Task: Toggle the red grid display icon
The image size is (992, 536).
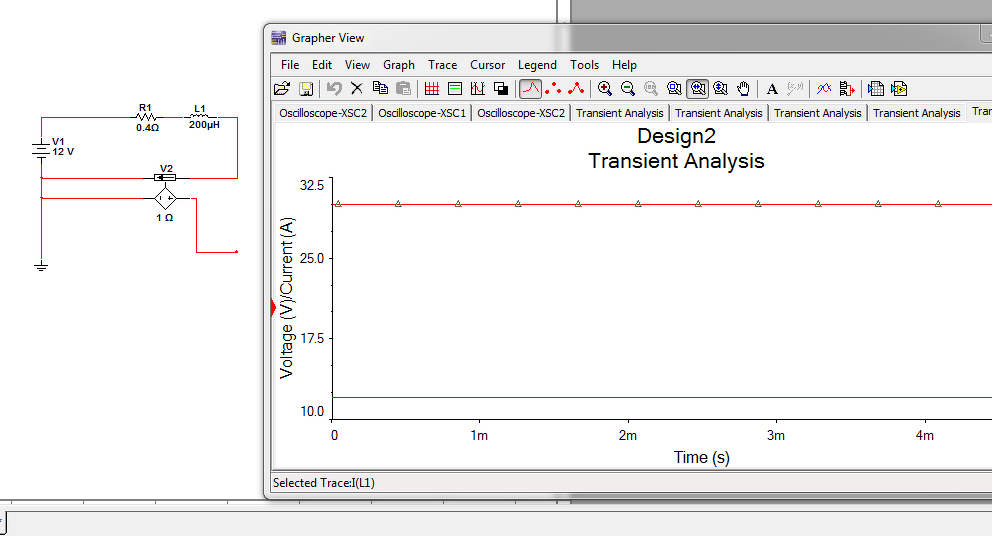Action: pos(432,89)
